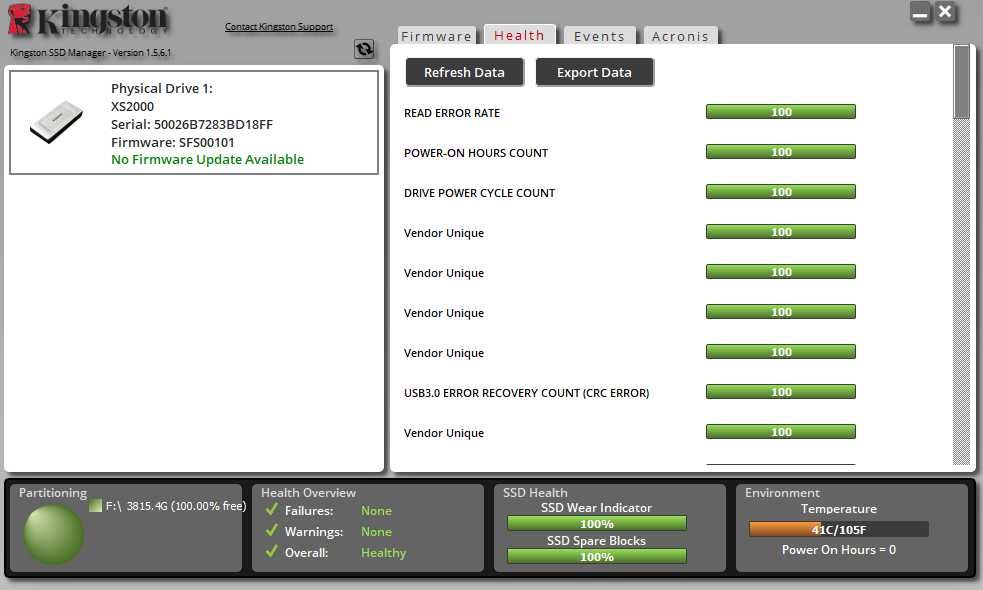The image size is (983, 590).
Task: Click the Firmware: SFS00101 text
Action: pos(172,142)
